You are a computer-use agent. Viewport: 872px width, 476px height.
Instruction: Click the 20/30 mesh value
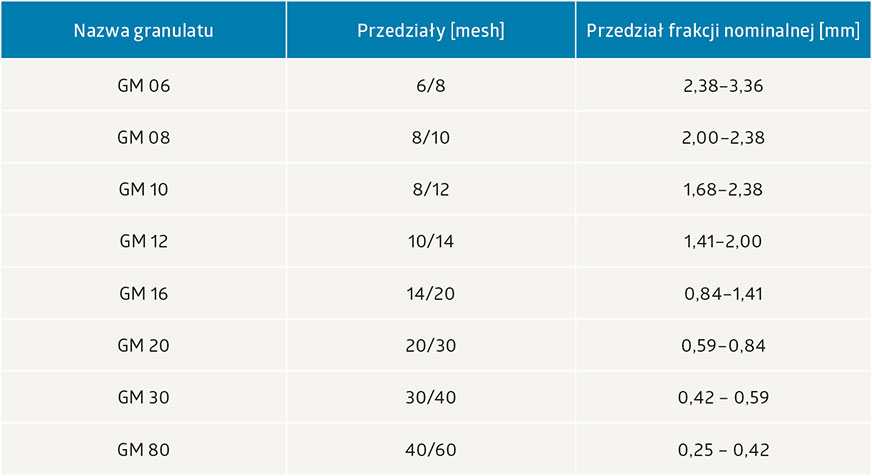tap(430, 346)
